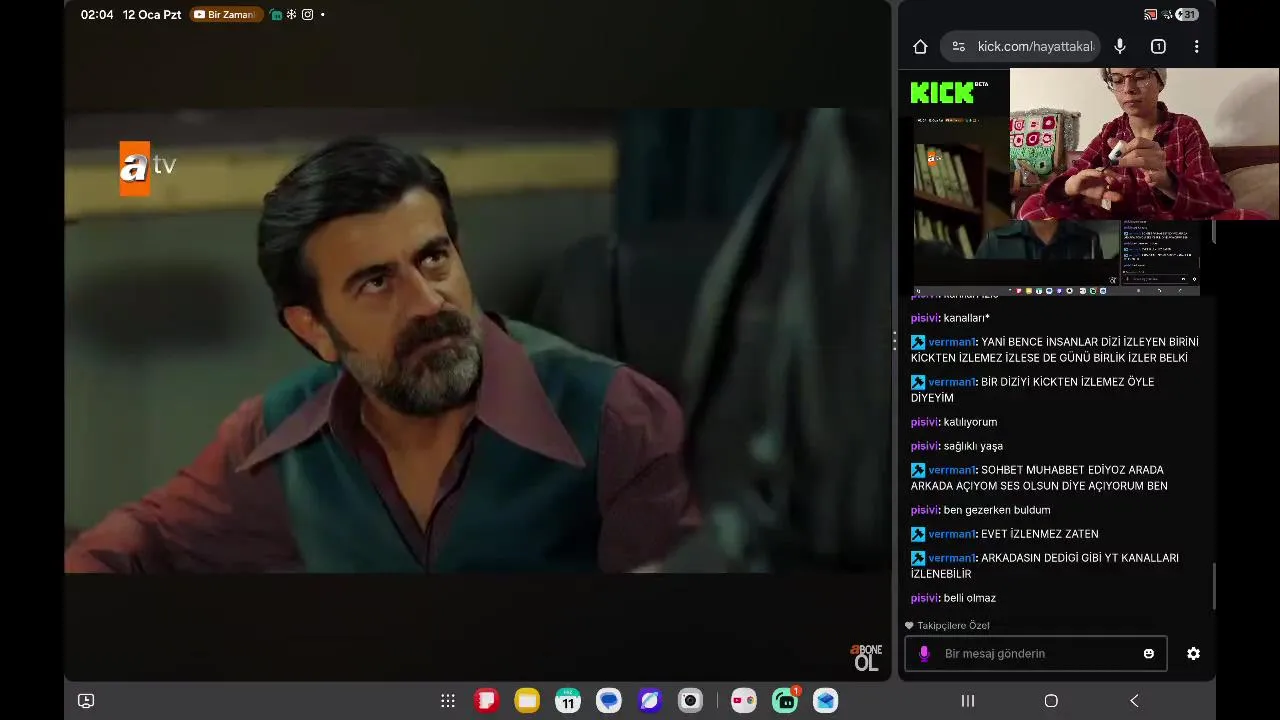This screenshot has height=720, width=1280.
Task: Grab the split-screen divider handle
Action: point(894,341)
